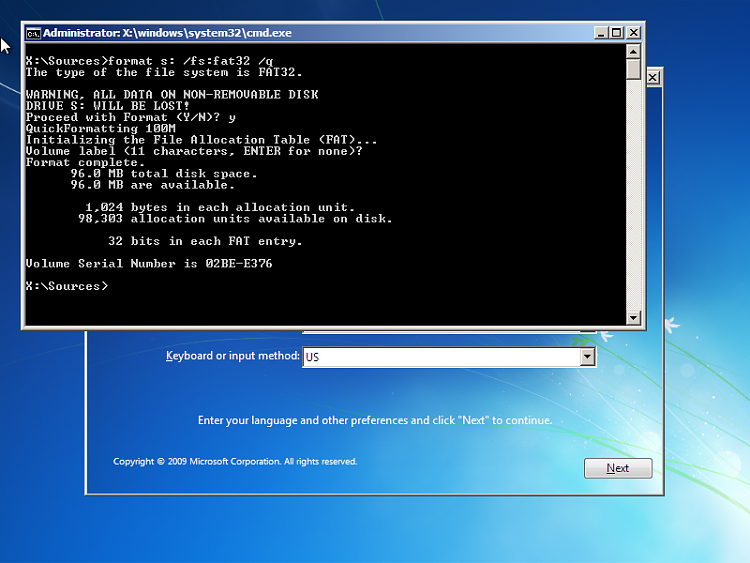Viewport: 750px width, 563px height.
Task: Click '1,024 bytes in each allocation unit.' line
Action: (220, 208)
